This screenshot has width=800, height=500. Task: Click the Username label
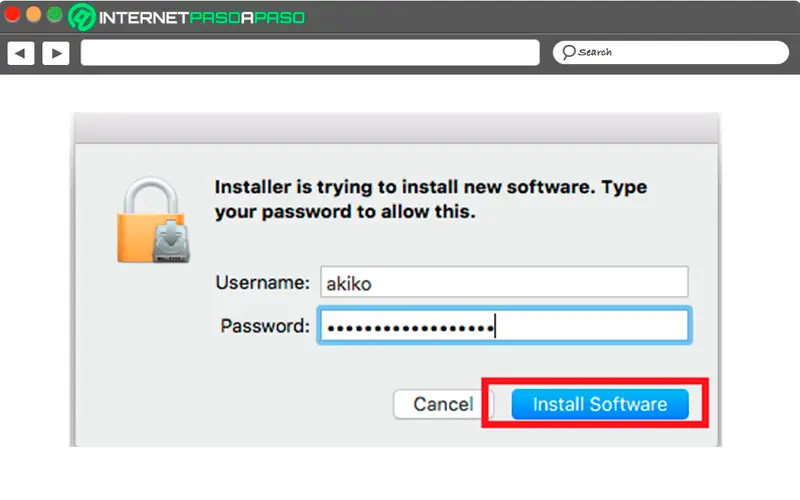tap(263, 282)
